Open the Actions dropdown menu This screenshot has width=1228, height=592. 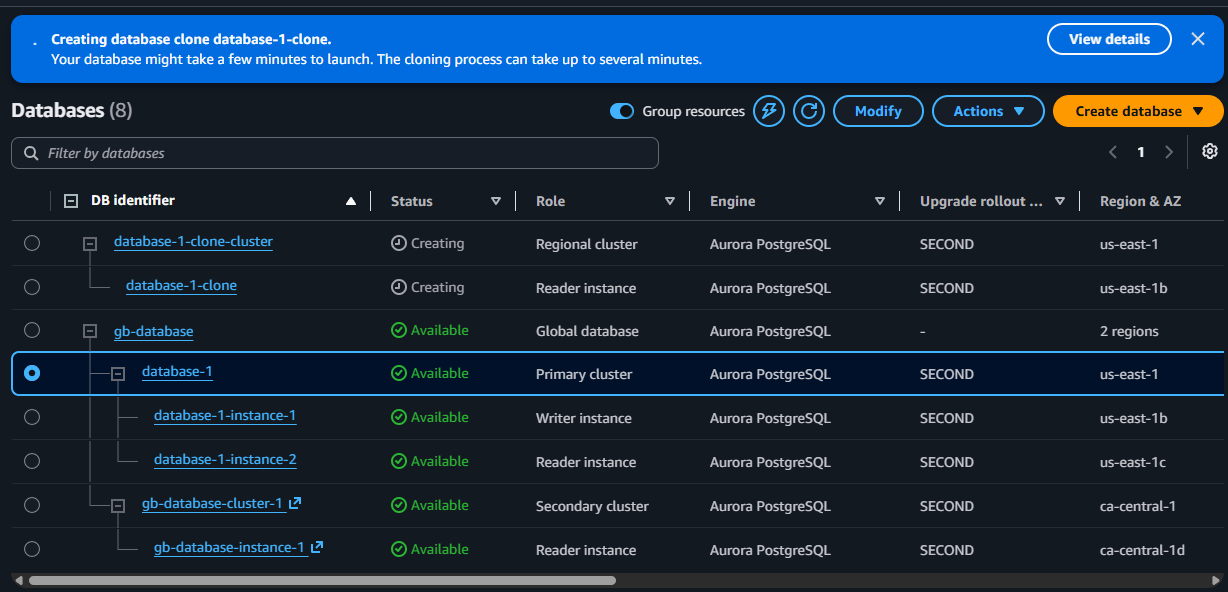(x=988, y=111)
